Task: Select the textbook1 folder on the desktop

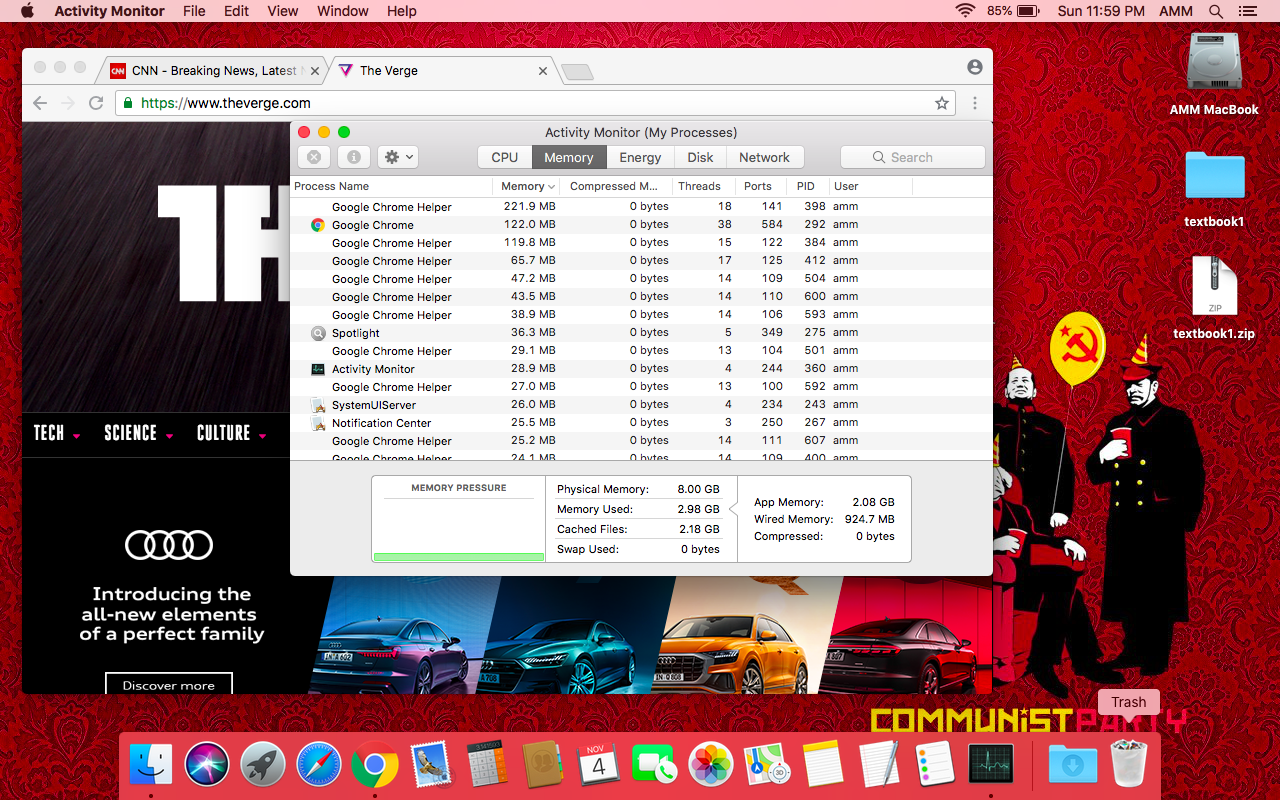Action: [1214, 178]
